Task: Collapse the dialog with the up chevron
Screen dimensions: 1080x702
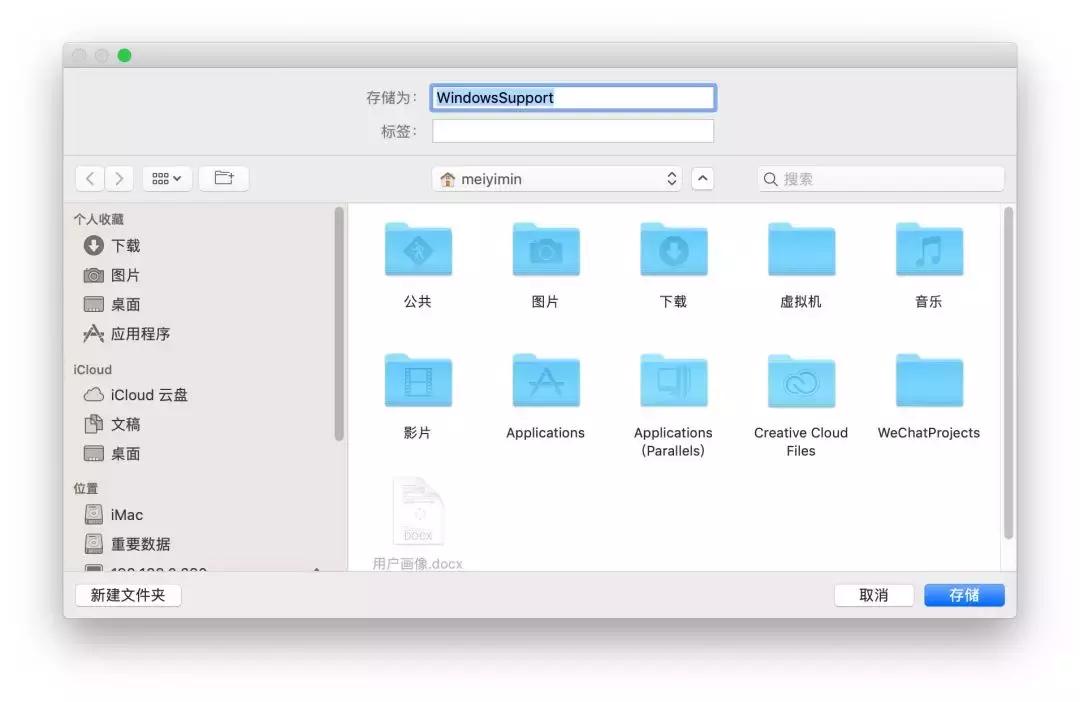Action: click(x=703, y=179)
